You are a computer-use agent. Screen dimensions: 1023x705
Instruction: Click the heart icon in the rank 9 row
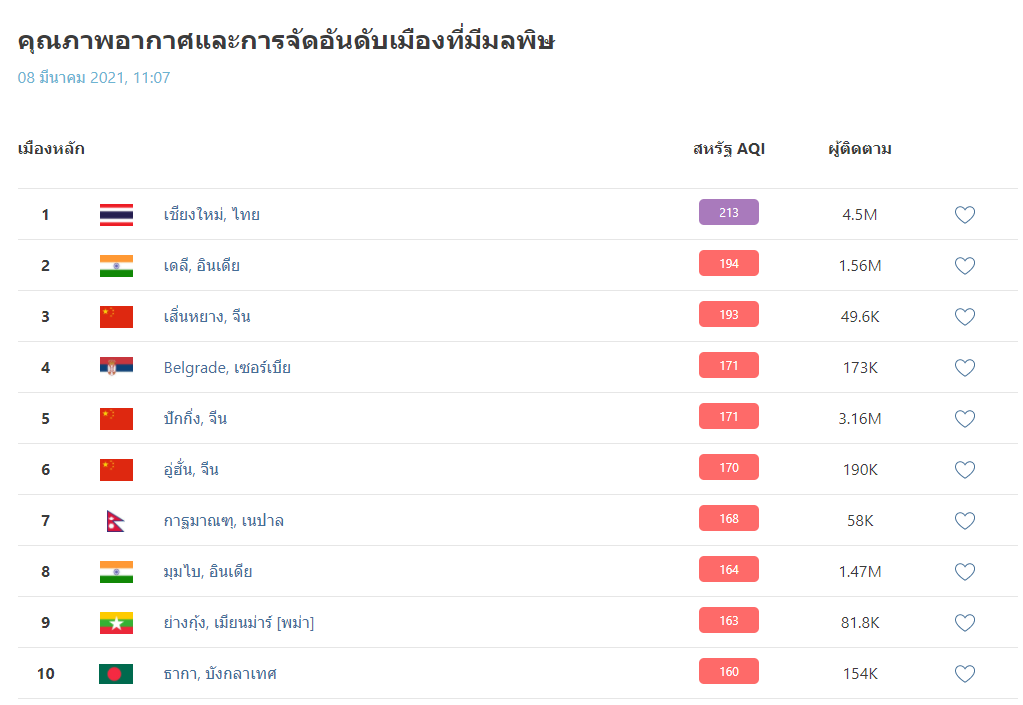(964, 623)
